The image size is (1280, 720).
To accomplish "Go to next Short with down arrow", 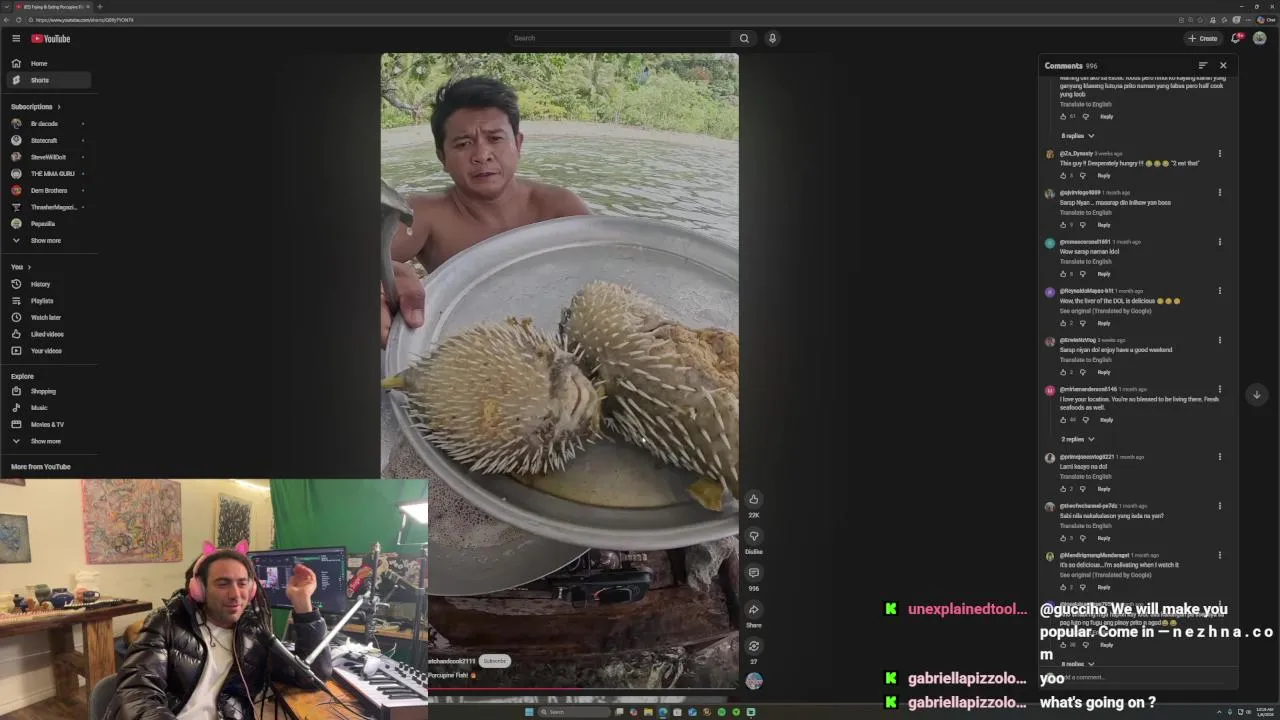I will tap(1257, 394).
